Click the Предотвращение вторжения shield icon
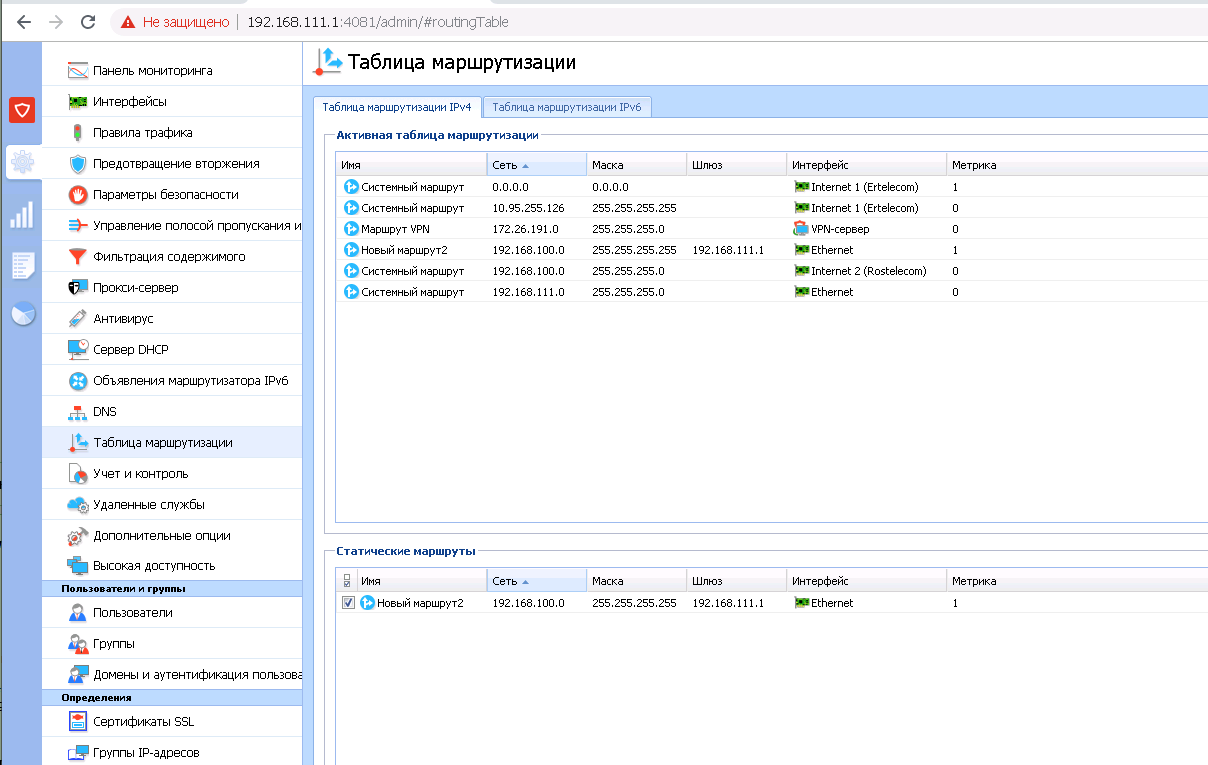Viewport: 1208px width, 765px height. tap(78, 164)
